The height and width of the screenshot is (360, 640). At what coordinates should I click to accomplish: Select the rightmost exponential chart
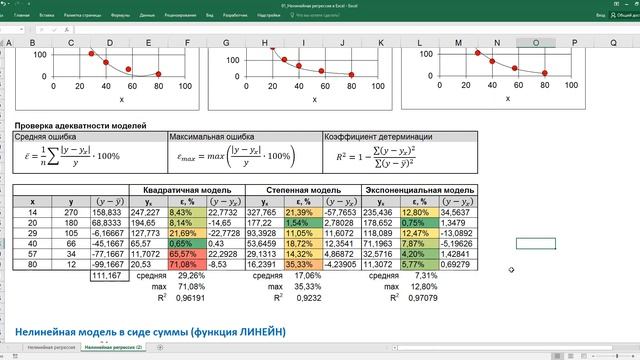[493, 78]
